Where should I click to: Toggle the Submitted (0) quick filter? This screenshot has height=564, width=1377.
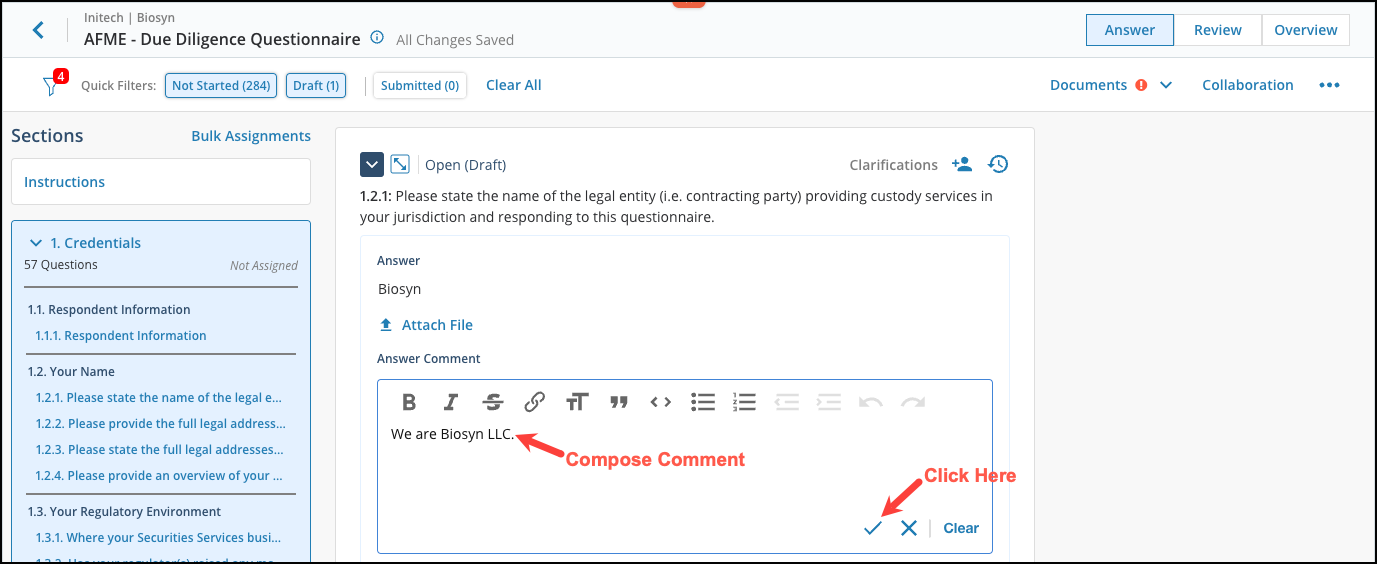pyautogui.click(x=420, y=86)
